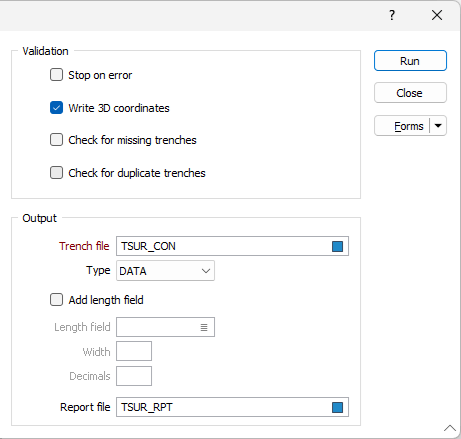Image resolution: width=461 pixels, height=439 pixels.
Task: Click the Forms button
Action: click(x=403, y=126)
